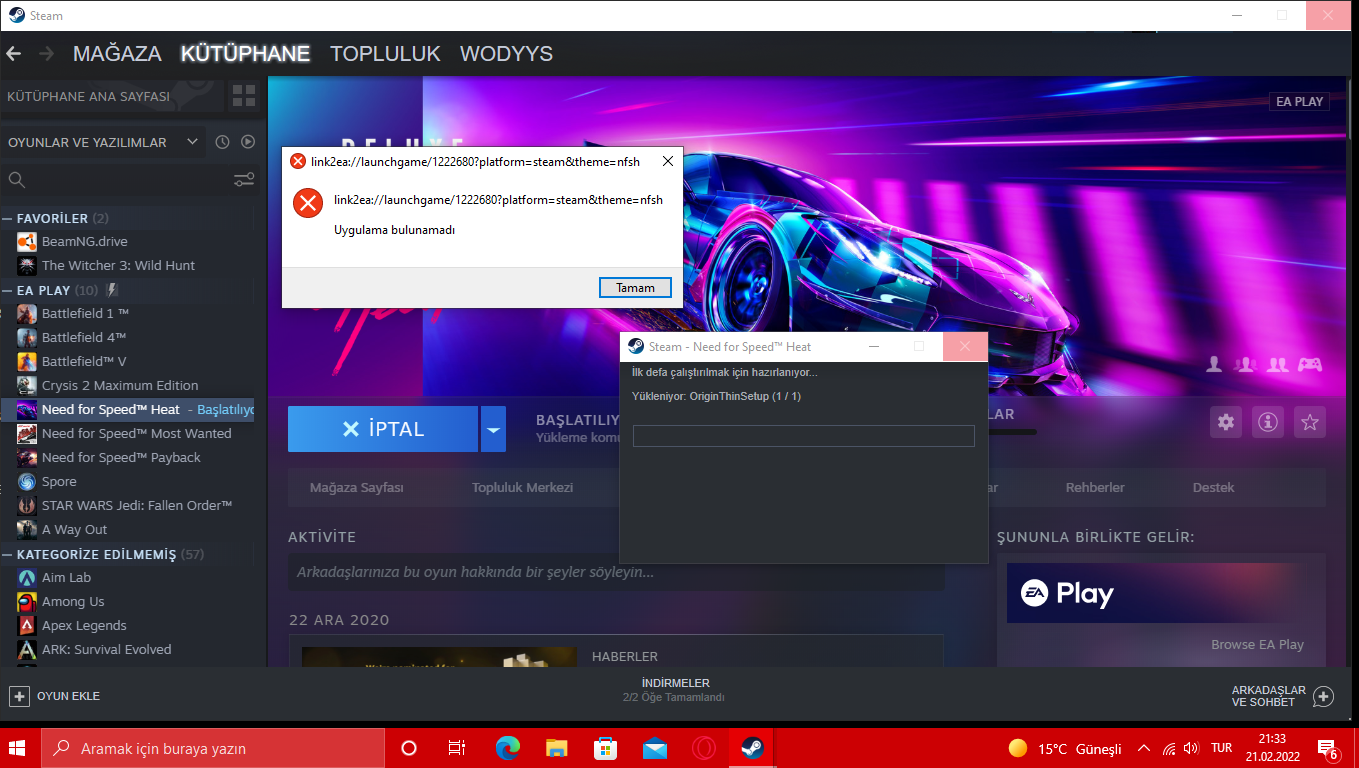Open the Destek tab
The width and height of the screenshot is (1359, 768).
pyautogui.click(x=1213, y=488)
